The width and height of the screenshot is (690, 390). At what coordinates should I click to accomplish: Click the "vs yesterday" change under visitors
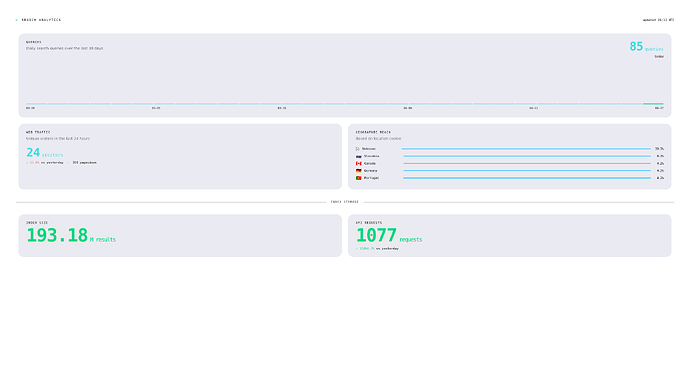44,162
